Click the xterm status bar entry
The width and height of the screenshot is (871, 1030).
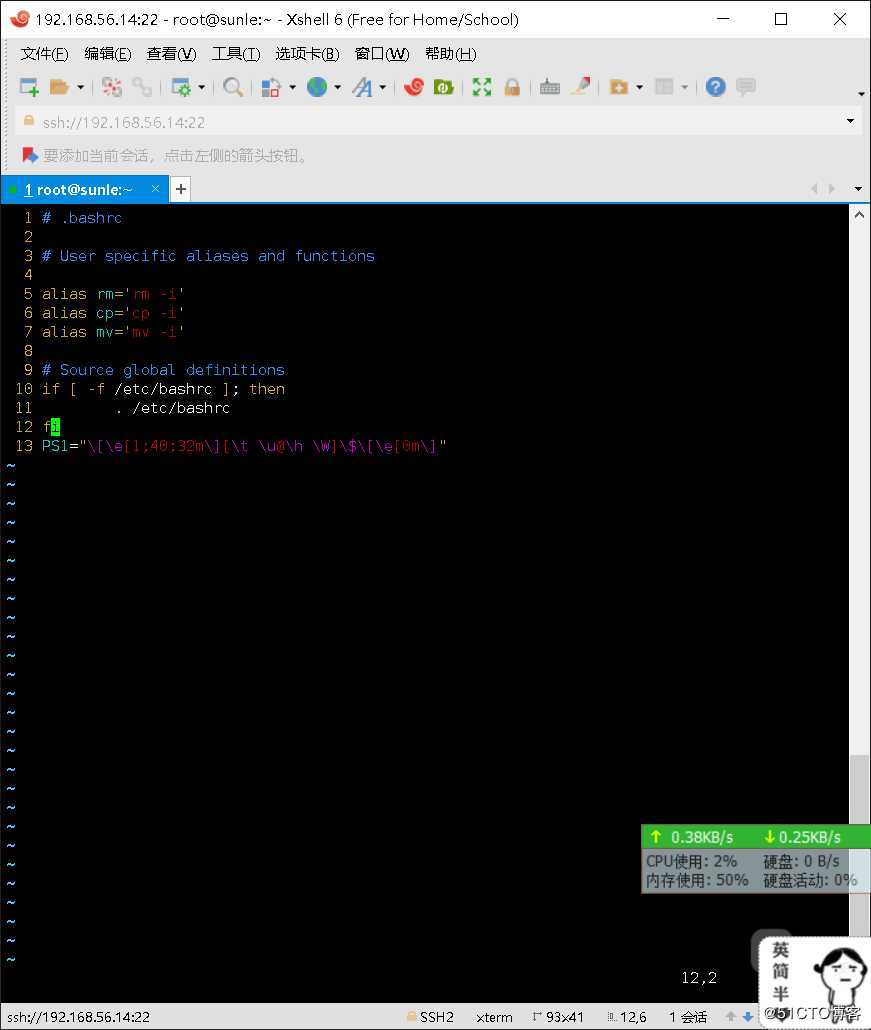point(494,1017)
